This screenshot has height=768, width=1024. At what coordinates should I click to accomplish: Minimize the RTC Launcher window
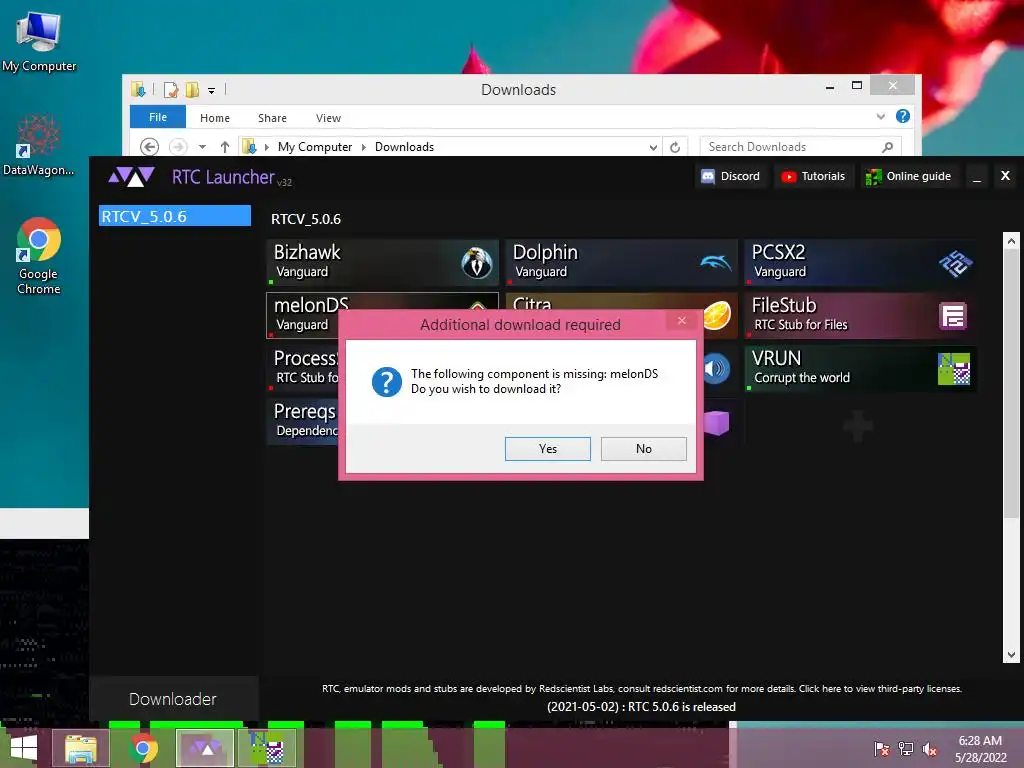(x=976, y=176)
